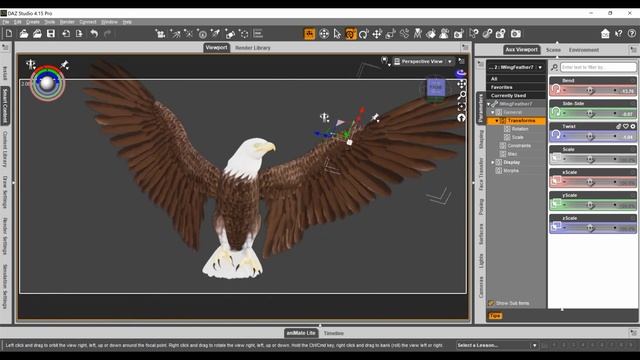Toggle the General property group checkbox icon
This screenshot has height=360, width=640.
pos(499,112)
